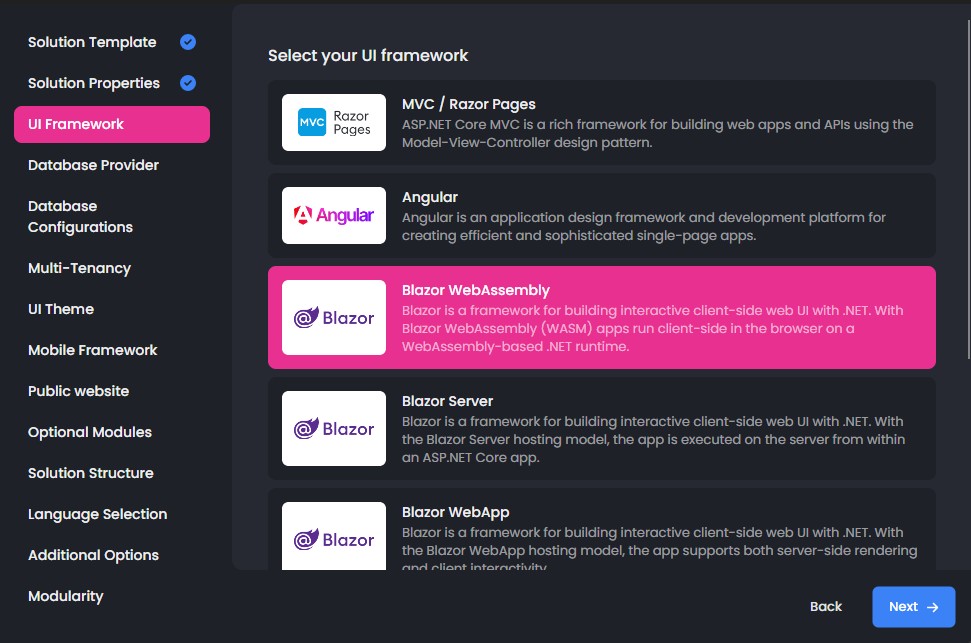Select the MVC / Razor Pages option

[601, 123]
